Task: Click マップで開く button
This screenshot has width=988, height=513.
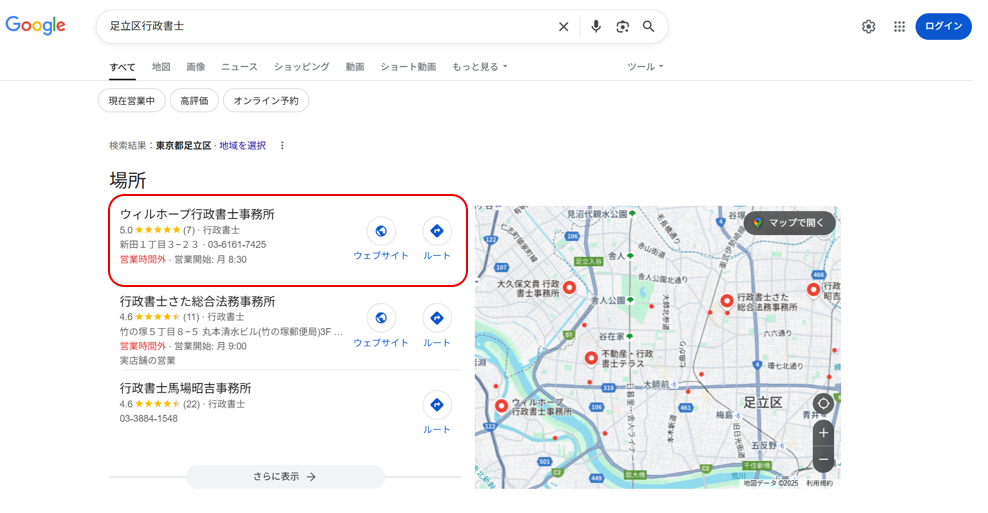Action: coord(790,223)
